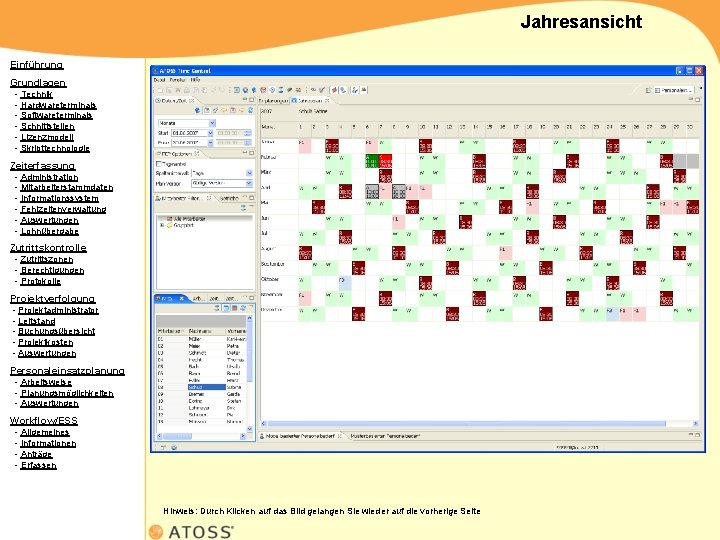Viewport: 720px width, 540px height.
Task: Minimize the Datum/Zeit panel
Action: (245, 100)
